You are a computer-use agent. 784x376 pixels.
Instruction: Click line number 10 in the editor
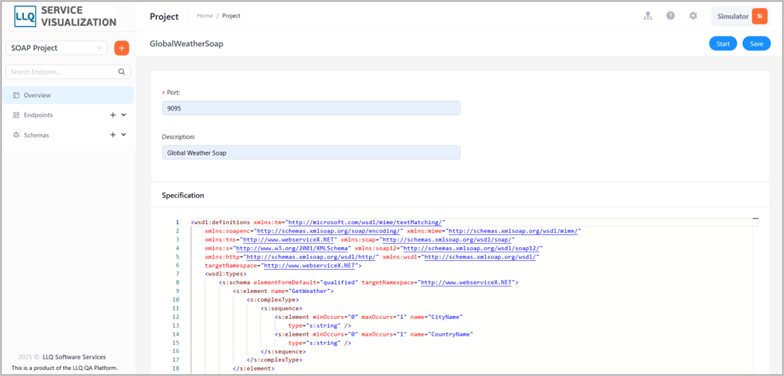point(176,300)
